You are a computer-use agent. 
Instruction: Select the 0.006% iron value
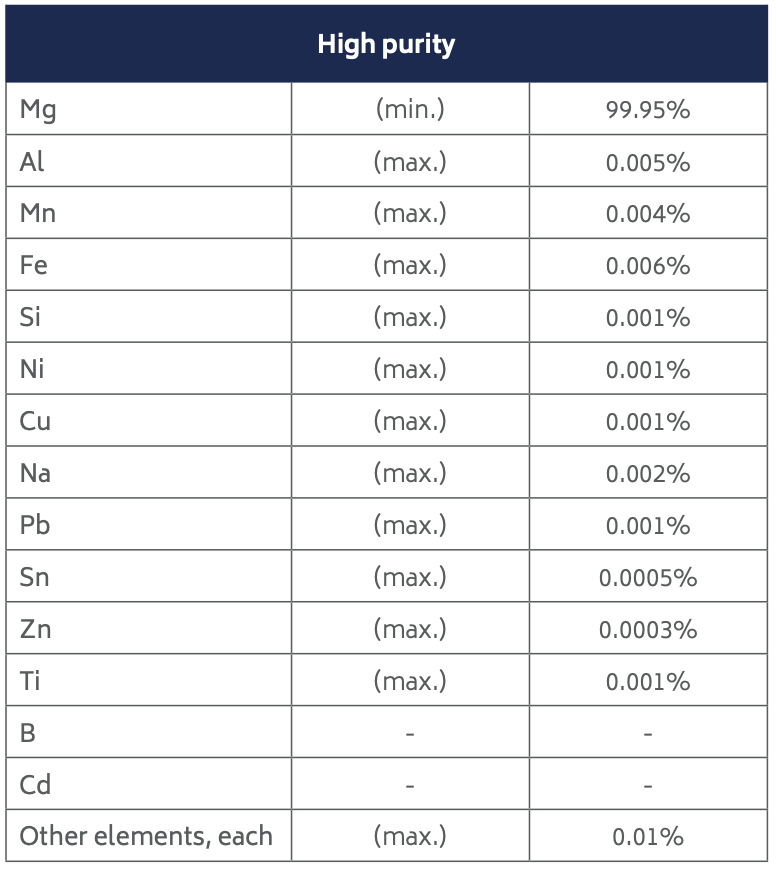point(647,266)
